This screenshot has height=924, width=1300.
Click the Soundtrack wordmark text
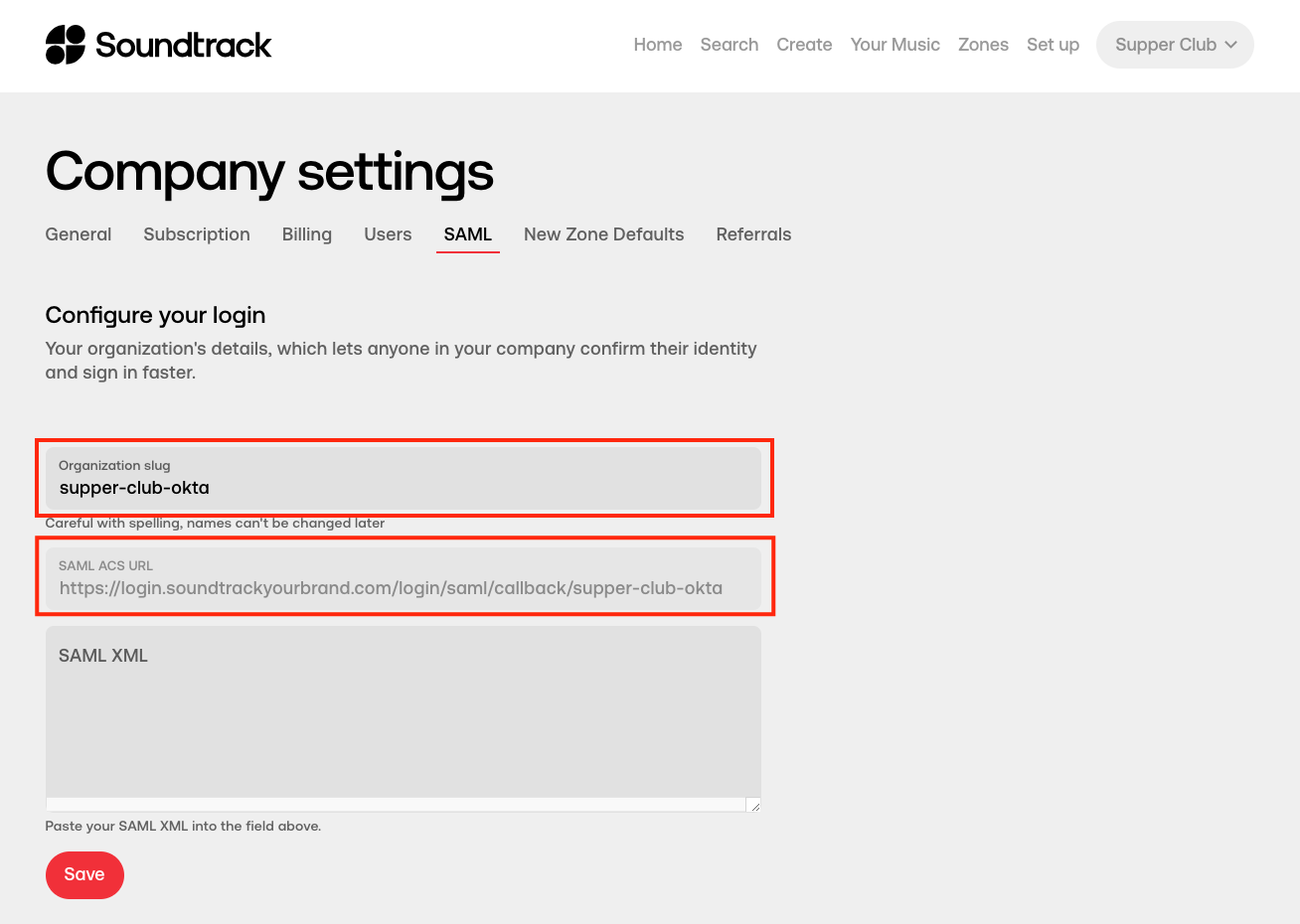pyautogui.click(x=183, y=45)
